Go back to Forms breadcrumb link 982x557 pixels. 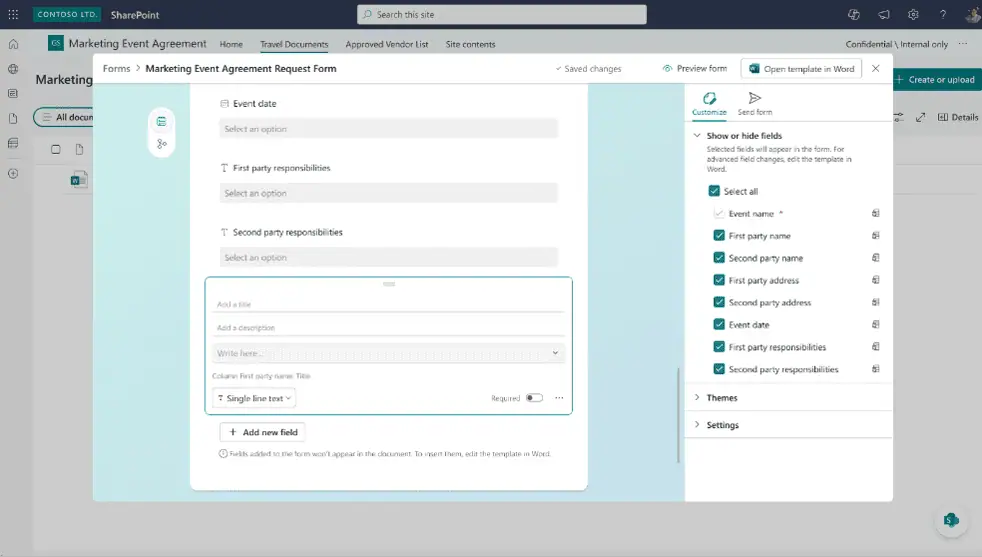tap(116, 68)
